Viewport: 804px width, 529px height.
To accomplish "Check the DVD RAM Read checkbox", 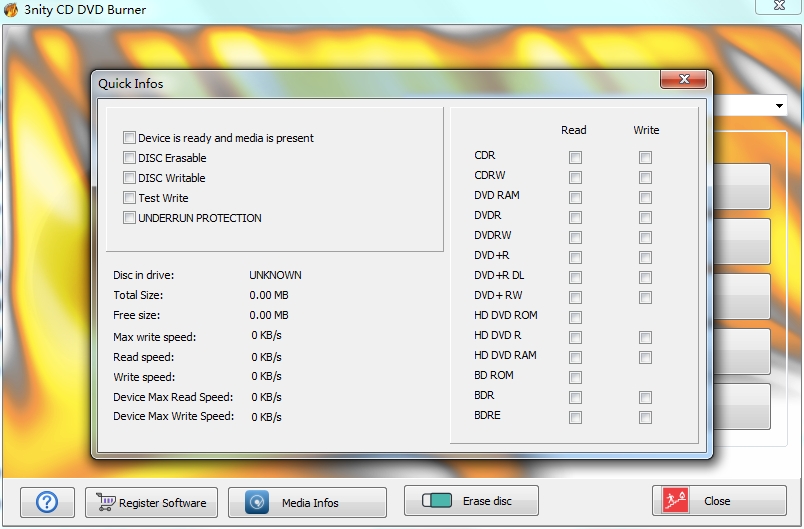I will (x=575, y=197).
